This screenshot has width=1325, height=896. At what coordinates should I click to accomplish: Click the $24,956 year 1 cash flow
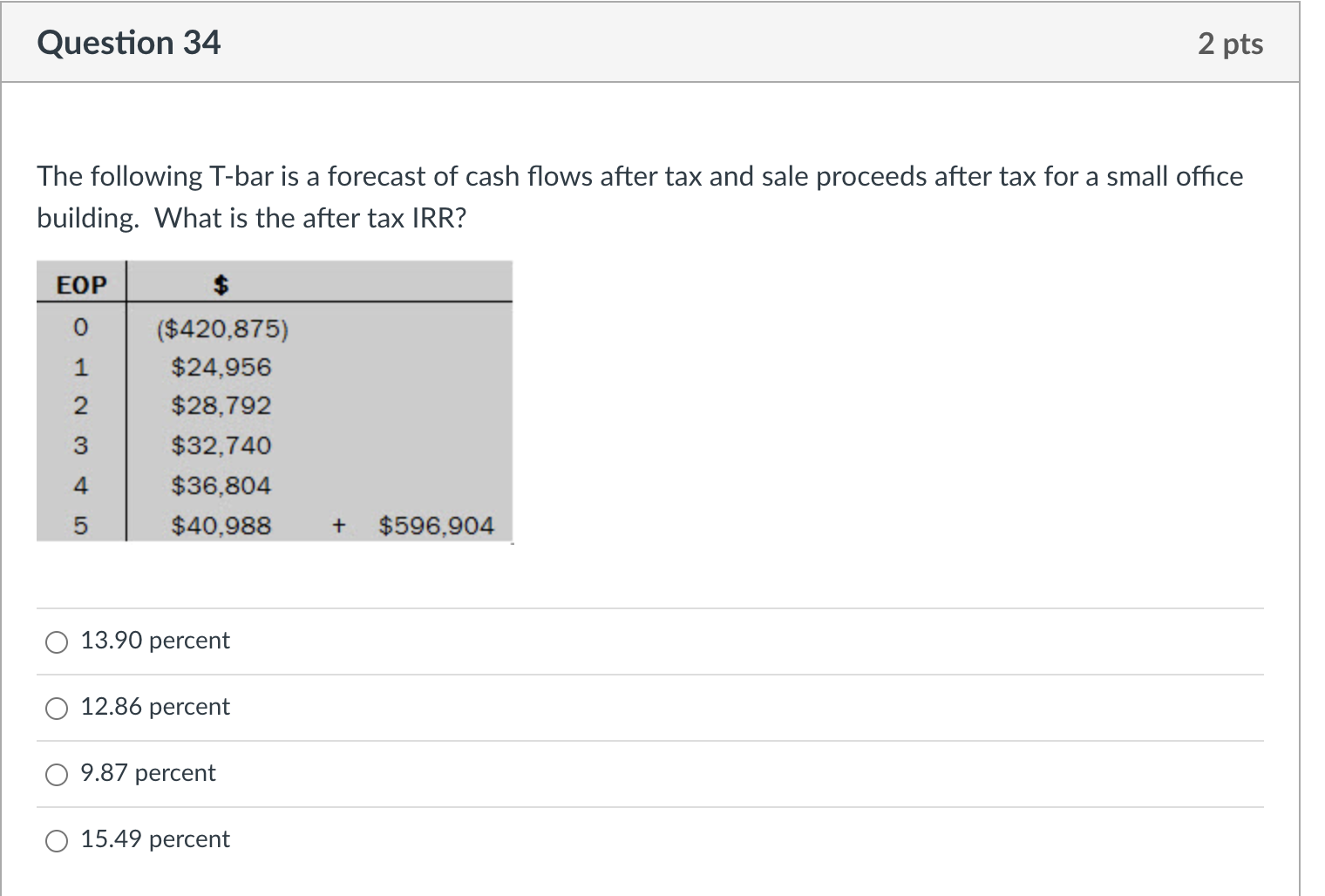(221, 368)
